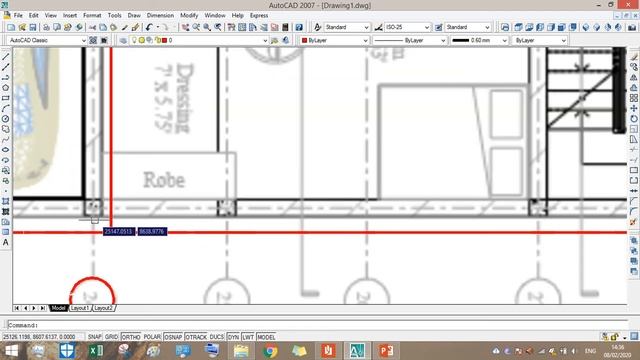Open the ISO-25 dimension style dropdown
This screenshot has height=360, width=640.
tap(407, 27)
